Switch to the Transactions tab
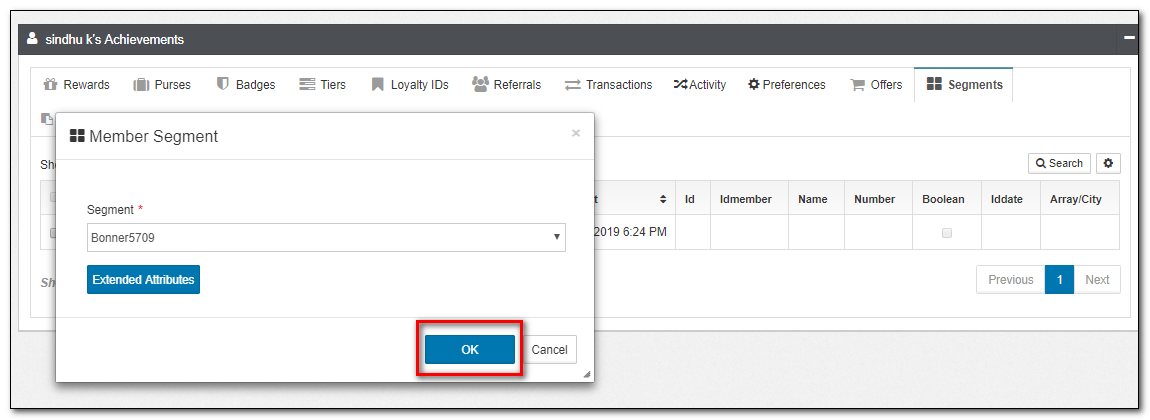1150x420 pixels. pyautogui.click(x=608, y=85)
